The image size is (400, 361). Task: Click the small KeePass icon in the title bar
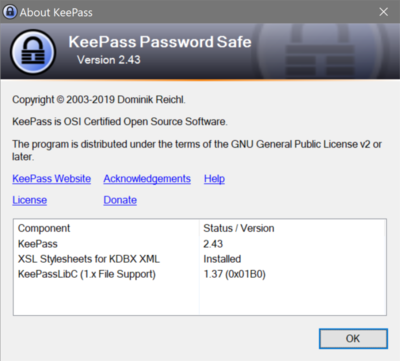click(x=10, y=12)
